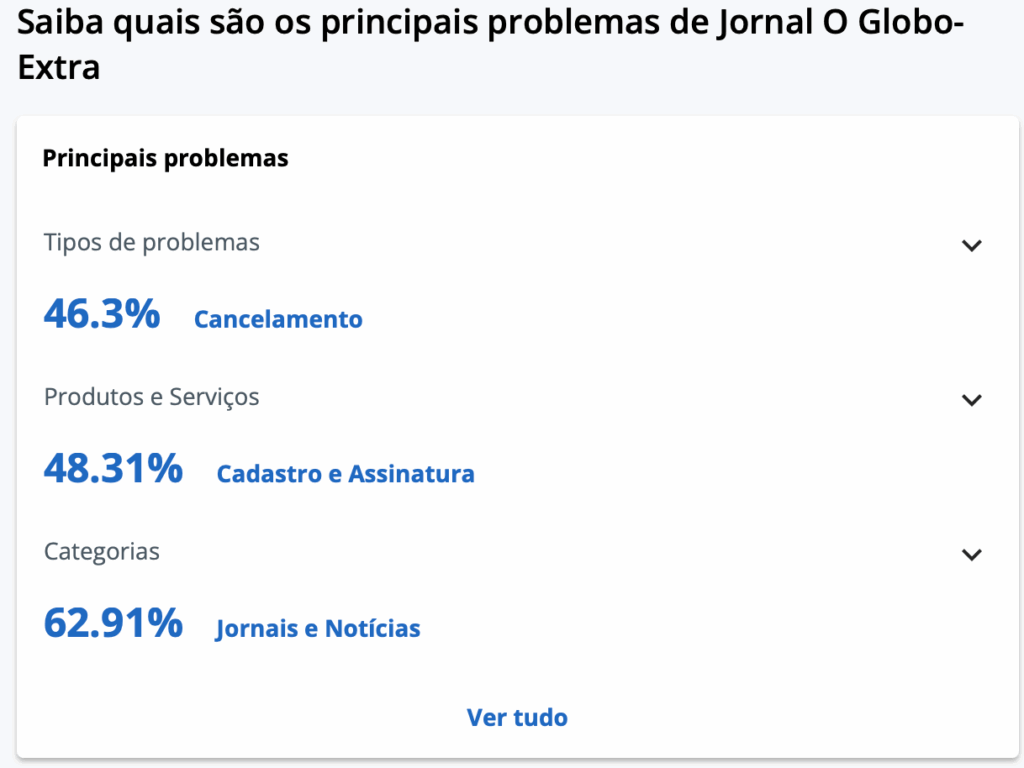Click the 46.3% percentage figure

click(x=102, y=314)
